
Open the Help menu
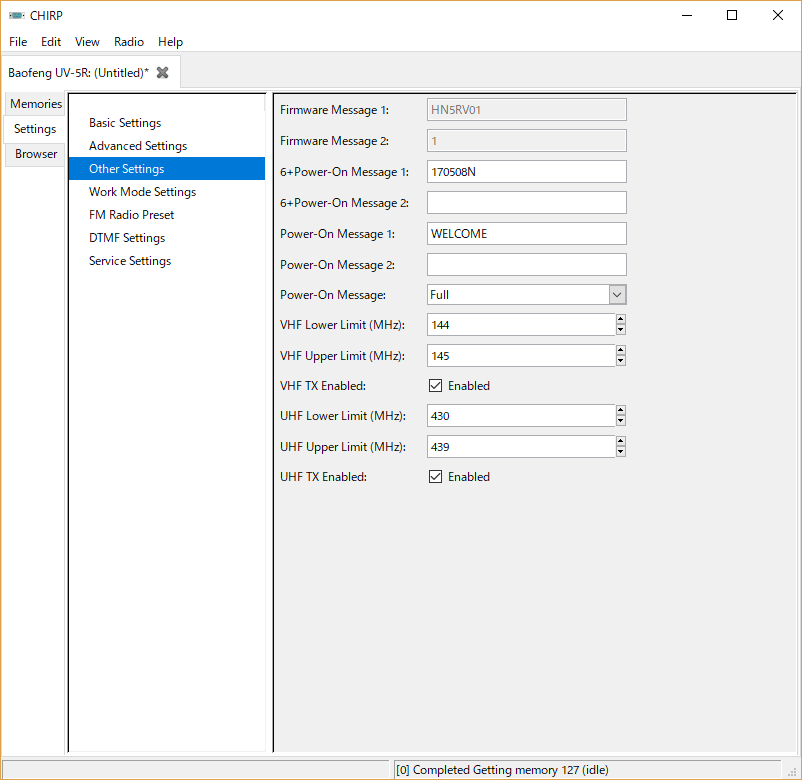coord(170,42)
